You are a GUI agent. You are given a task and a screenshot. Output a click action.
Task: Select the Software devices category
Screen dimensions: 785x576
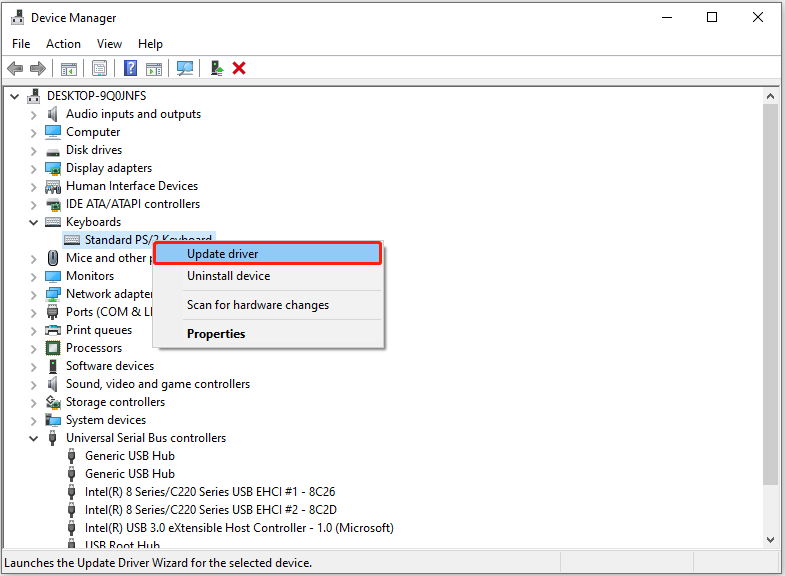click(110, 366)
